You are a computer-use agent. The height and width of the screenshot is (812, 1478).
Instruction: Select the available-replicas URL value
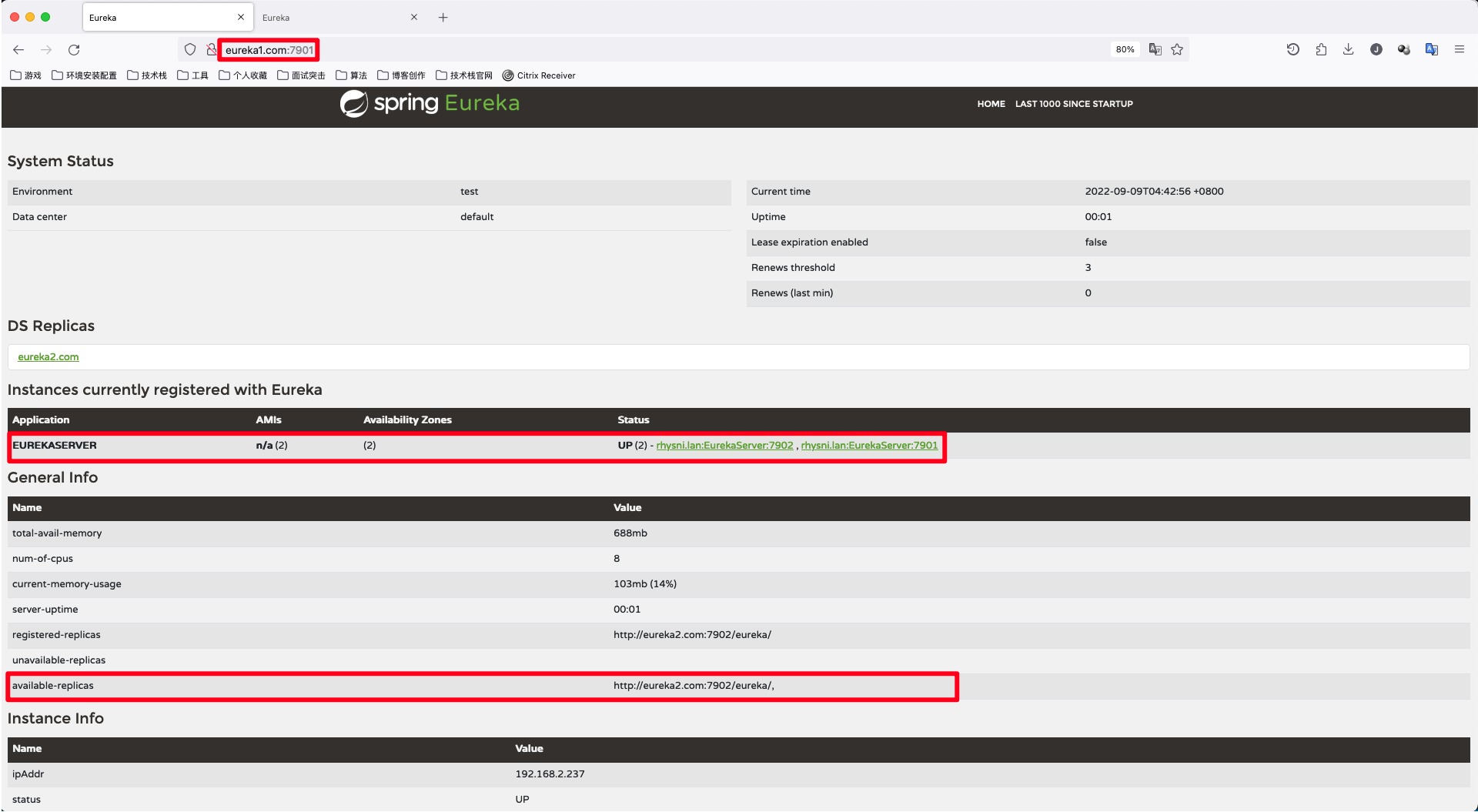coord(694,686)
